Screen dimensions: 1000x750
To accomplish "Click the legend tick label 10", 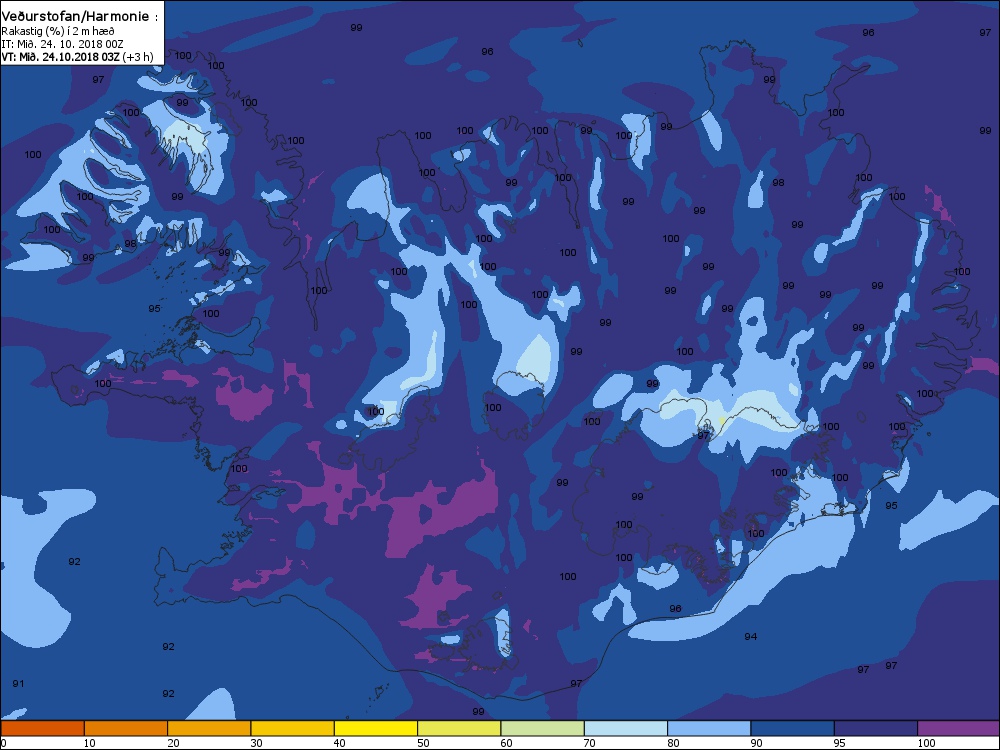I will [x=89, y=743].
